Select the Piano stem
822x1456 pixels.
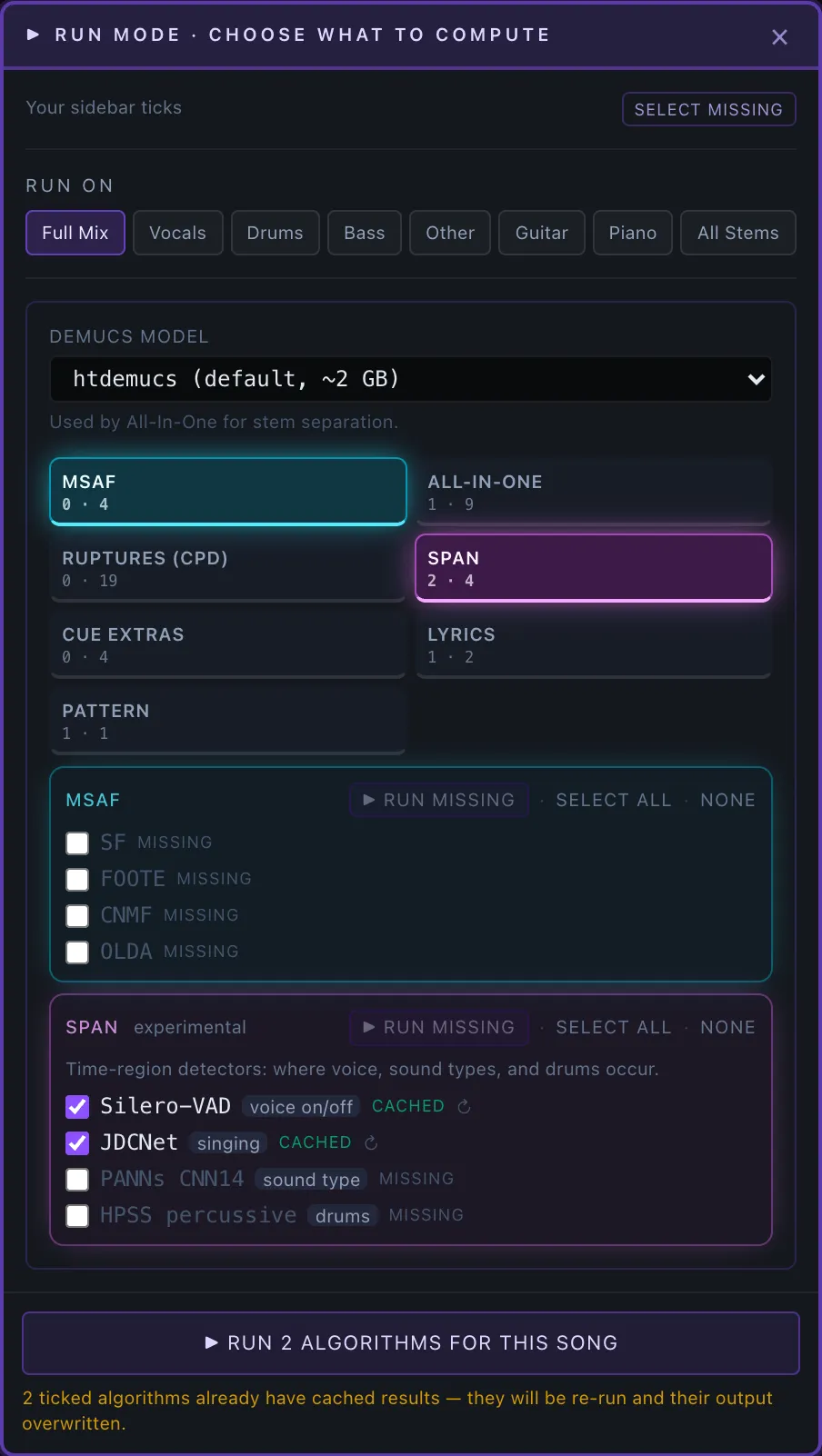click(x=632, y=233)
